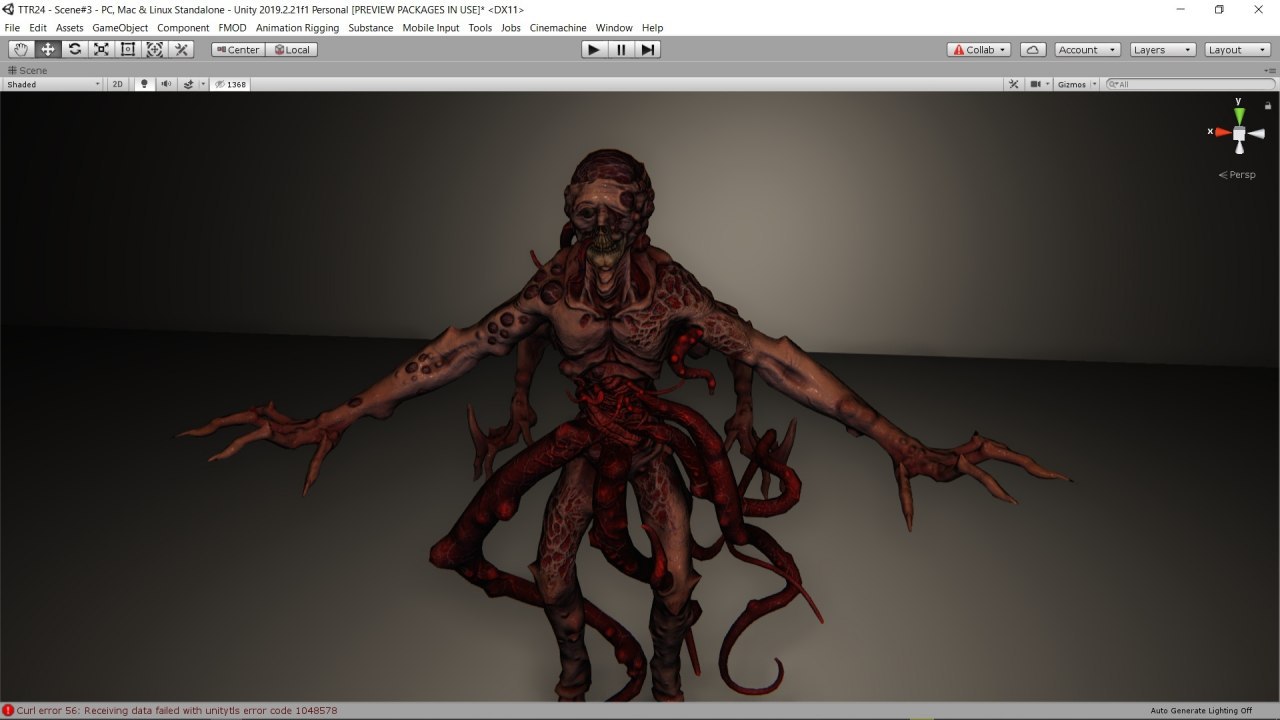1280x720 pixels.
Task: Open custom editor tools
Action: tap(181, 49)
